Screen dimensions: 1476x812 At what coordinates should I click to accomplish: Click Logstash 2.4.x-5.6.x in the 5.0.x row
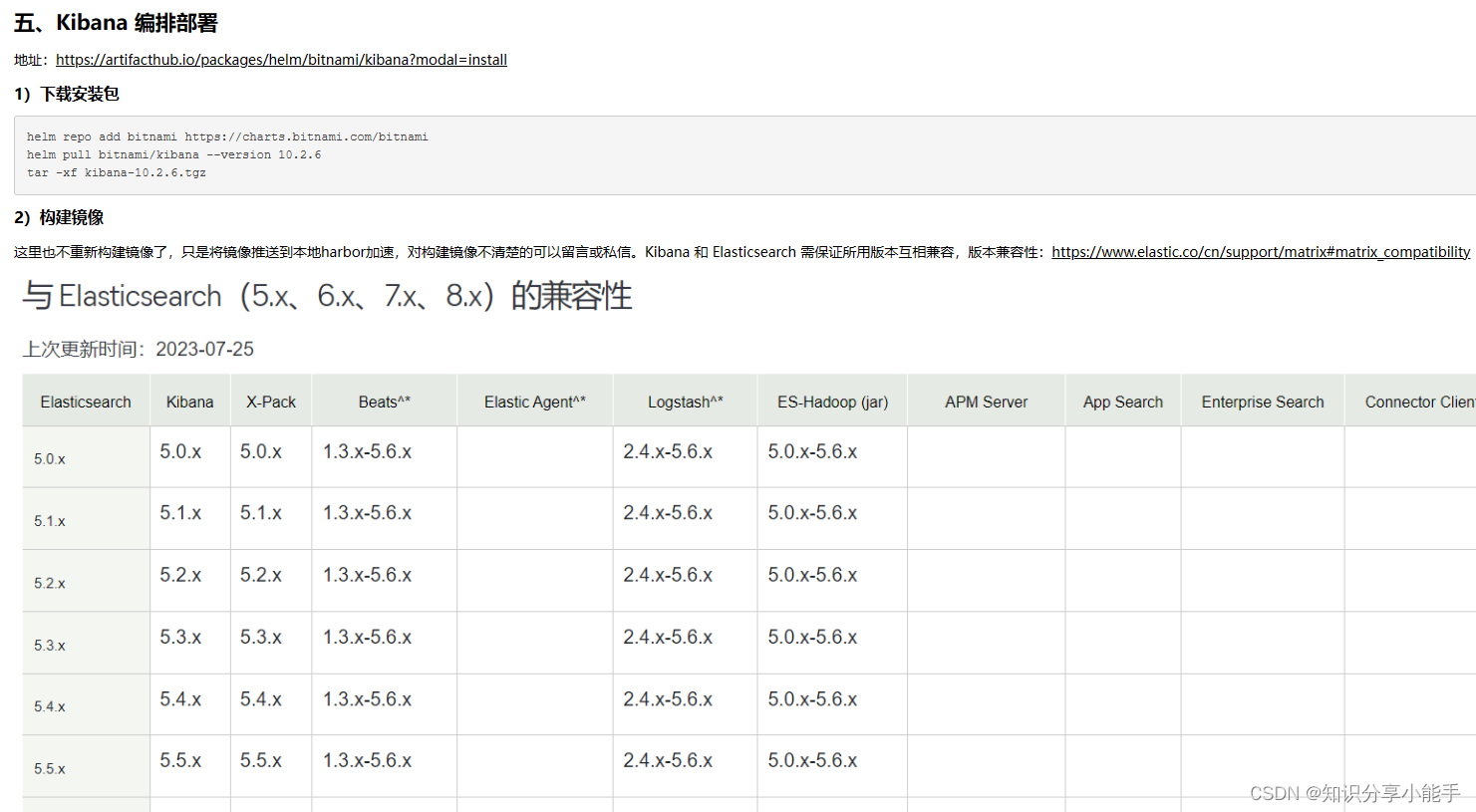coord(668,451)
